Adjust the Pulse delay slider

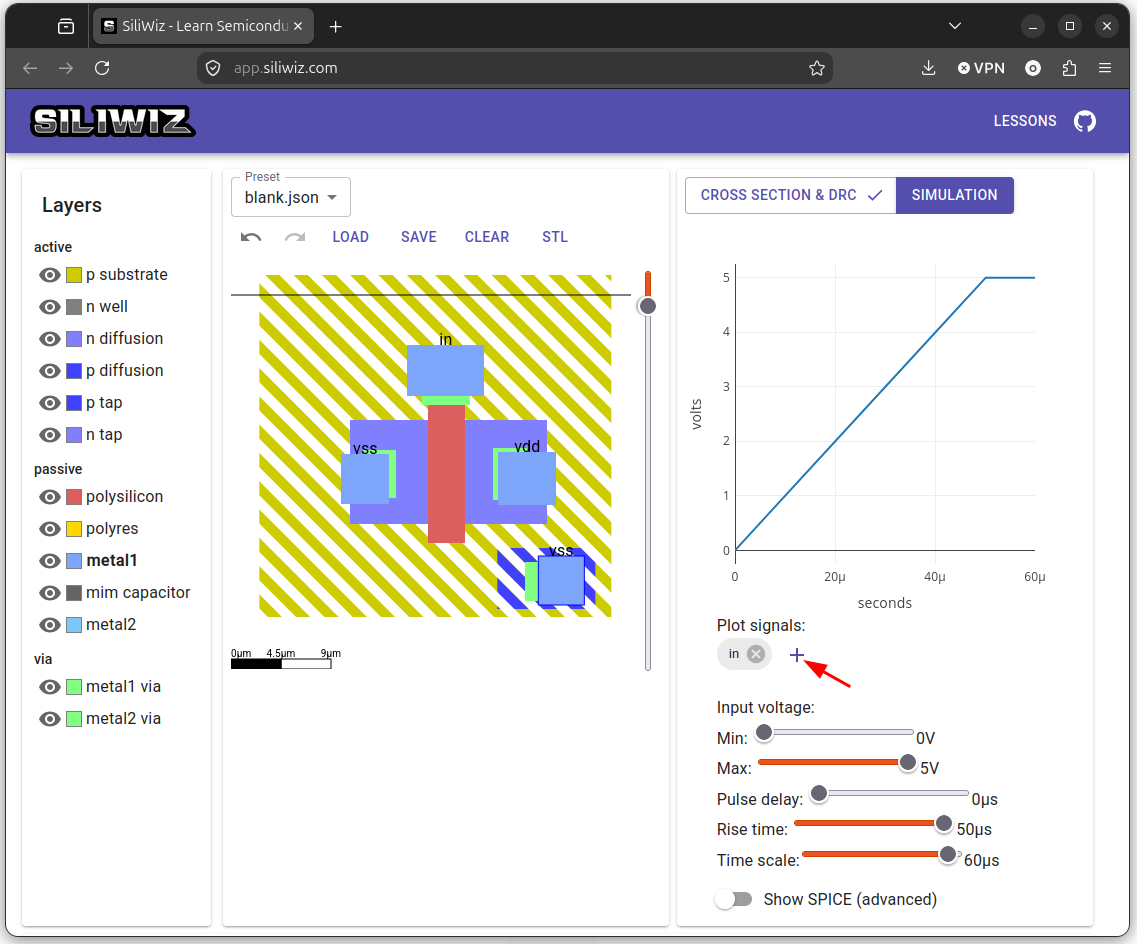click(x=890, y=793)
